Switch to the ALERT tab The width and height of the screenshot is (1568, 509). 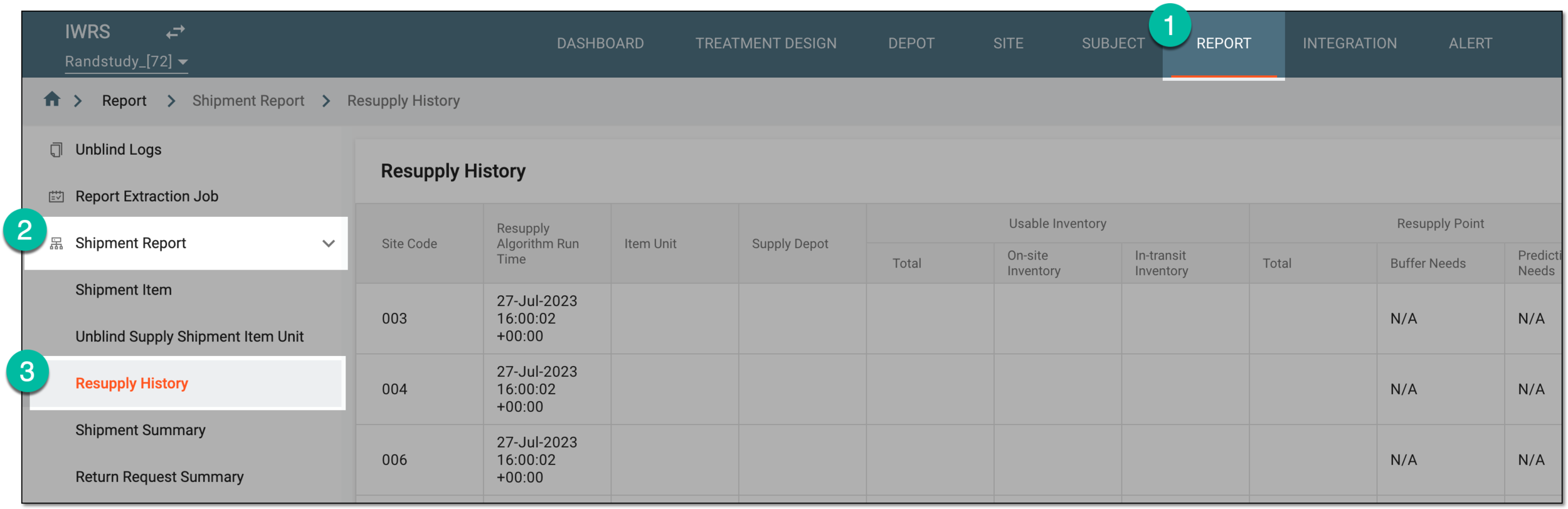click(x=1470, y=43)
